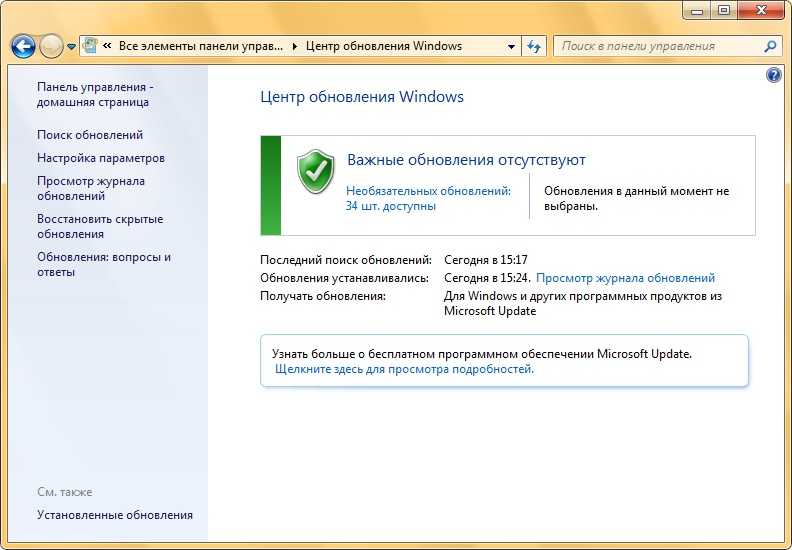Select 'Центр обновления Windows' breadcrumb

click(384, 46)
